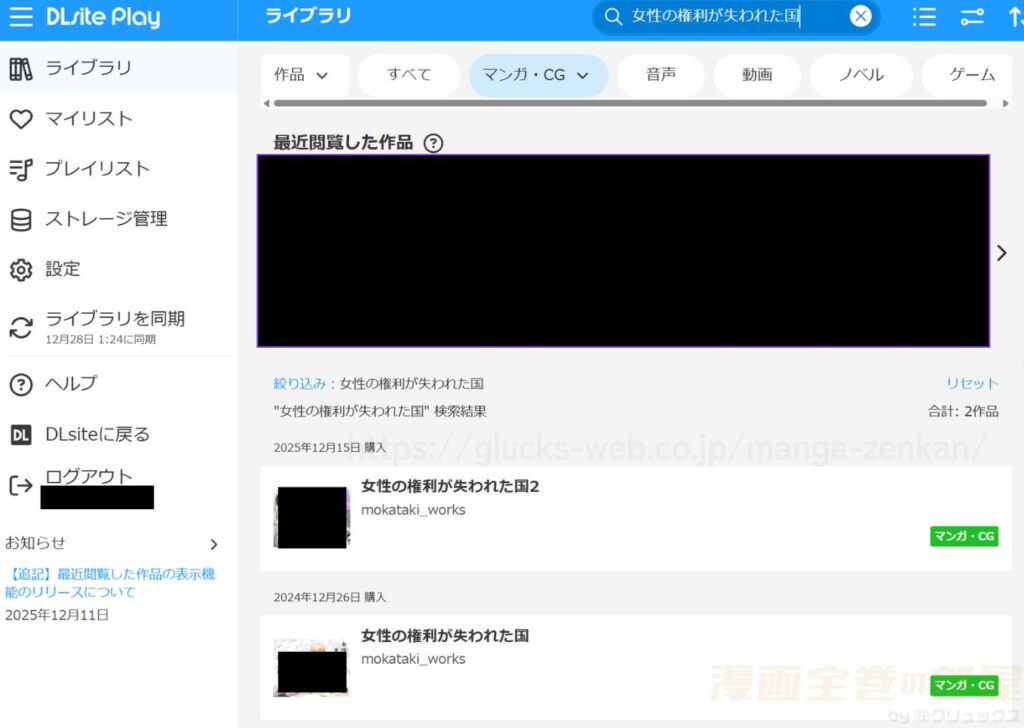Screen dimensions: 1024x728
Task: Return to DLsite via the DL icon
Action: [x=21, y=435]
